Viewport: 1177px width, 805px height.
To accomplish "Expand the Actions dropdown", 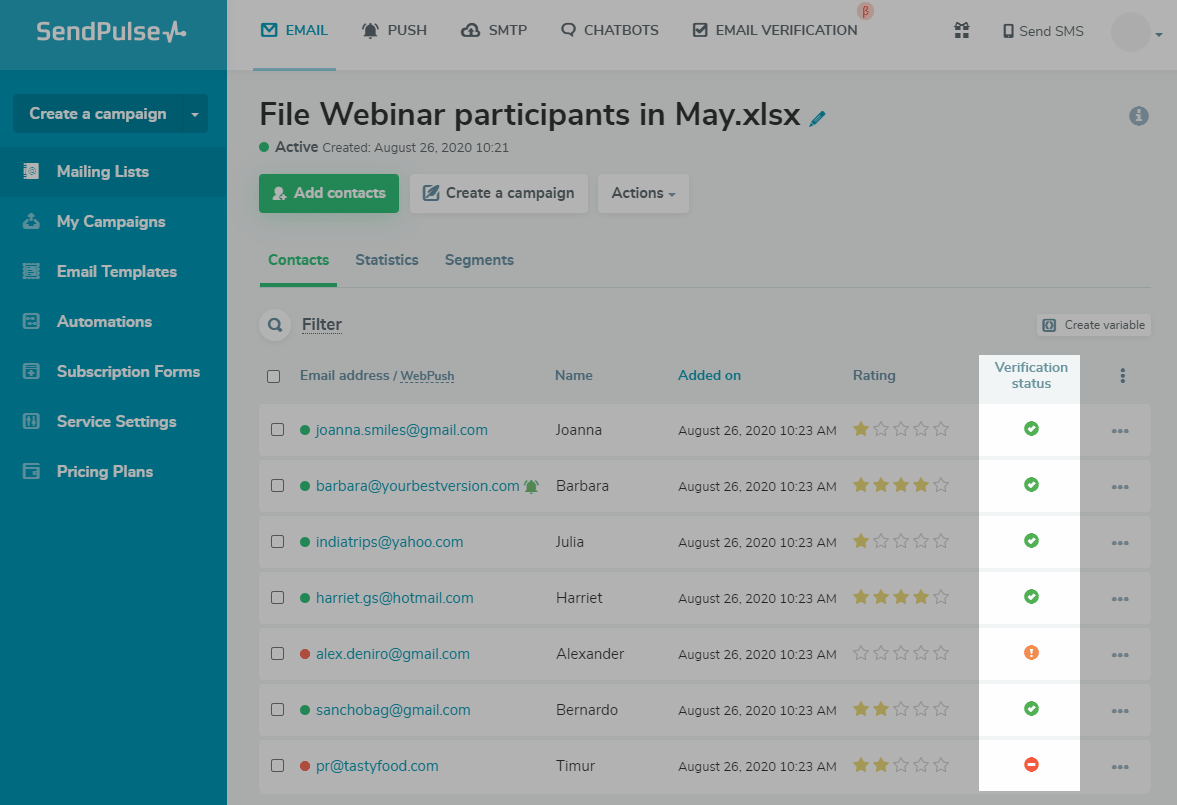I will (x=643, y=193).
